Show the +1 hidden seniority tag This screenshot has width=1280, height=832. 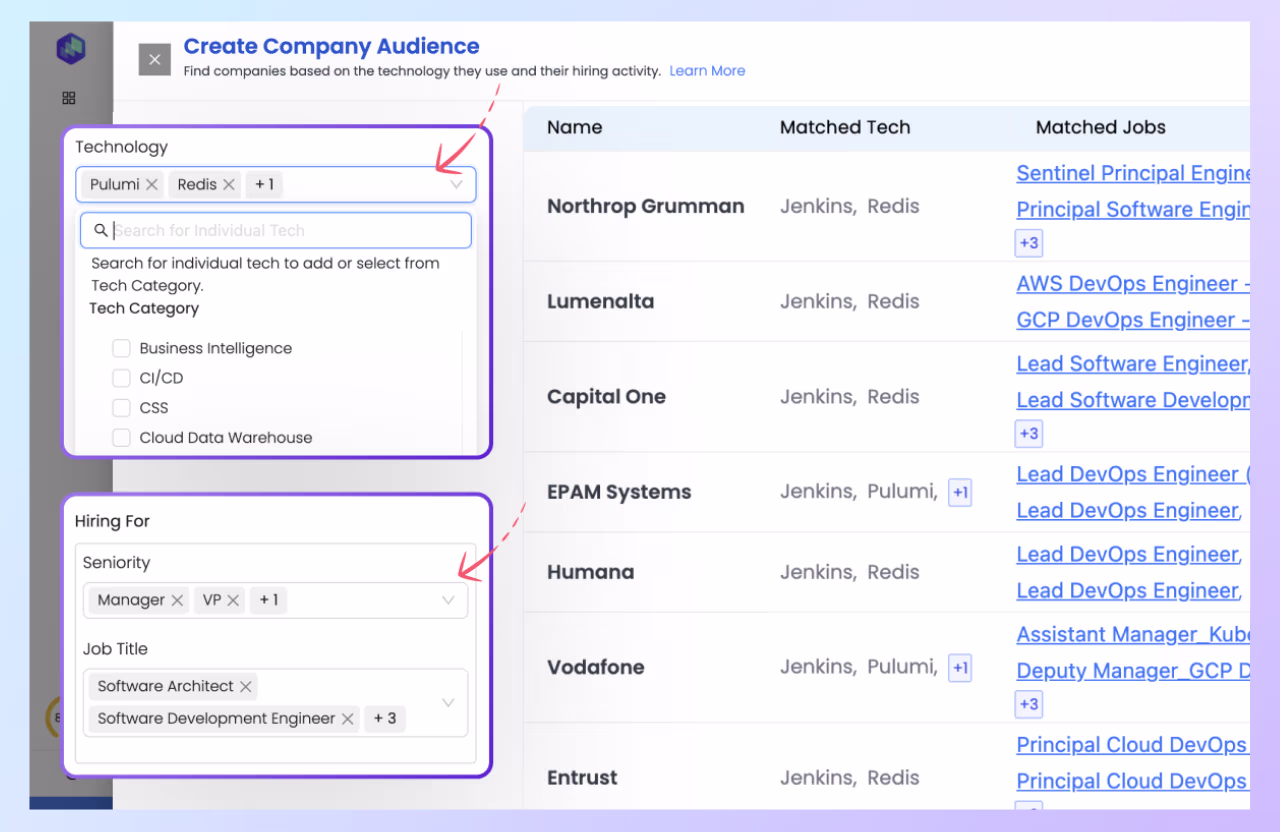point(269,600)
